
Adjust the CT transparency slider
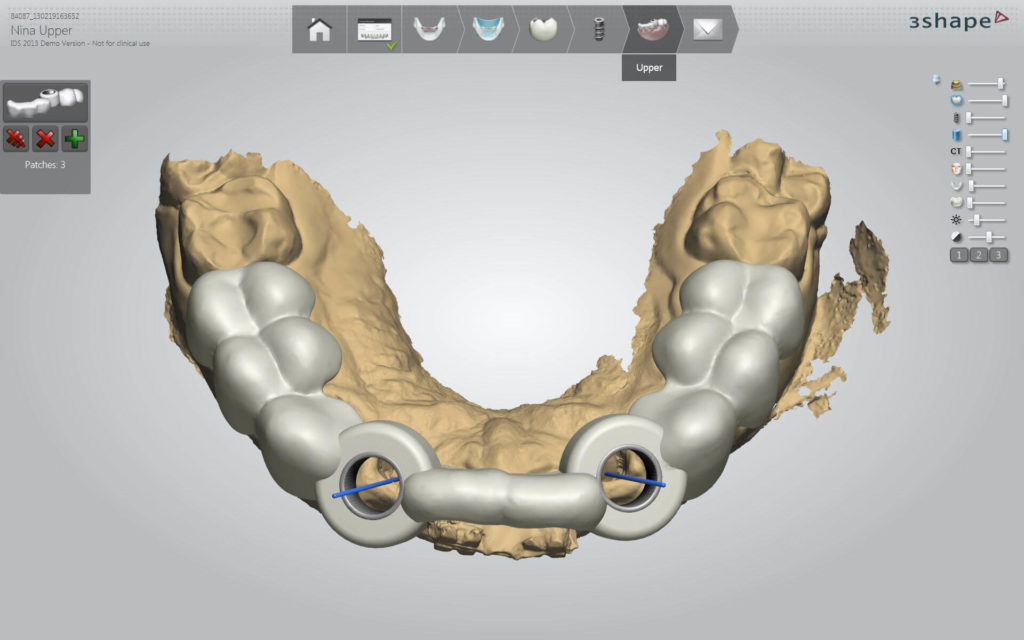[x=987, y=152]
